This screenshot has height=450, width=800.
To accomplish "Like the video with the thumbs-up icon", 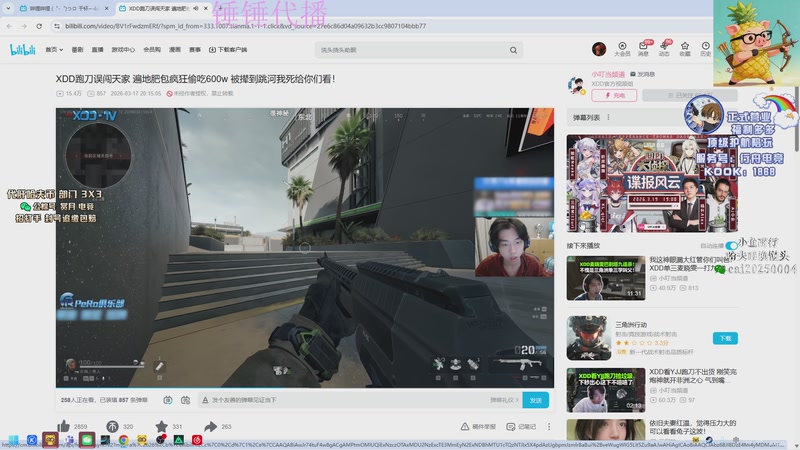I will click(63, 426).
